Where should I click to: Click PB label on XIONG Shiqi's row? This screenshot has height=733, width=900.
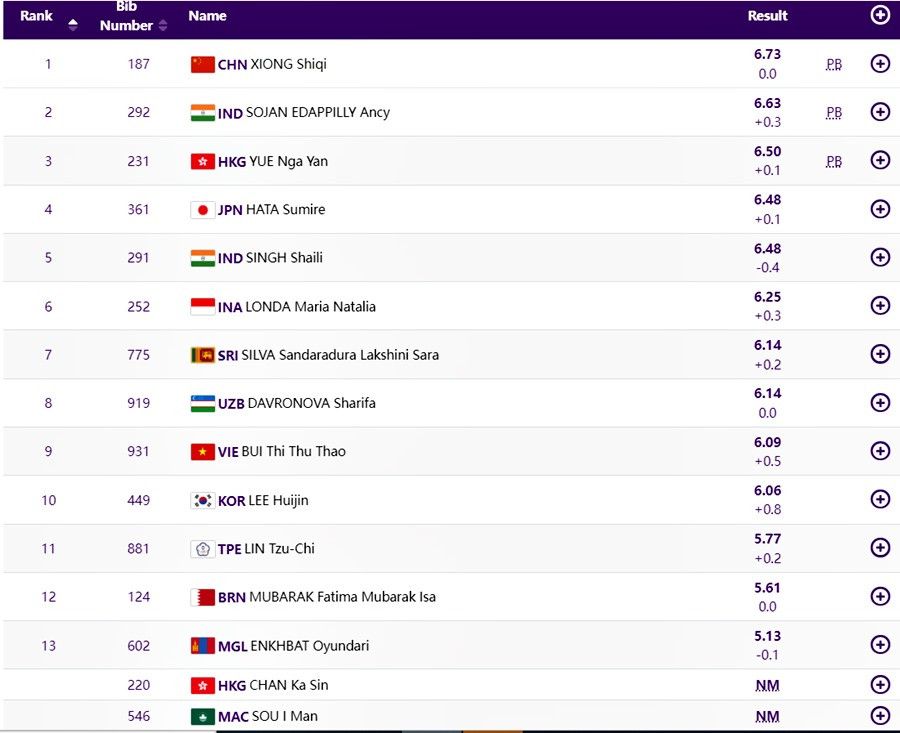pos(834,64)
